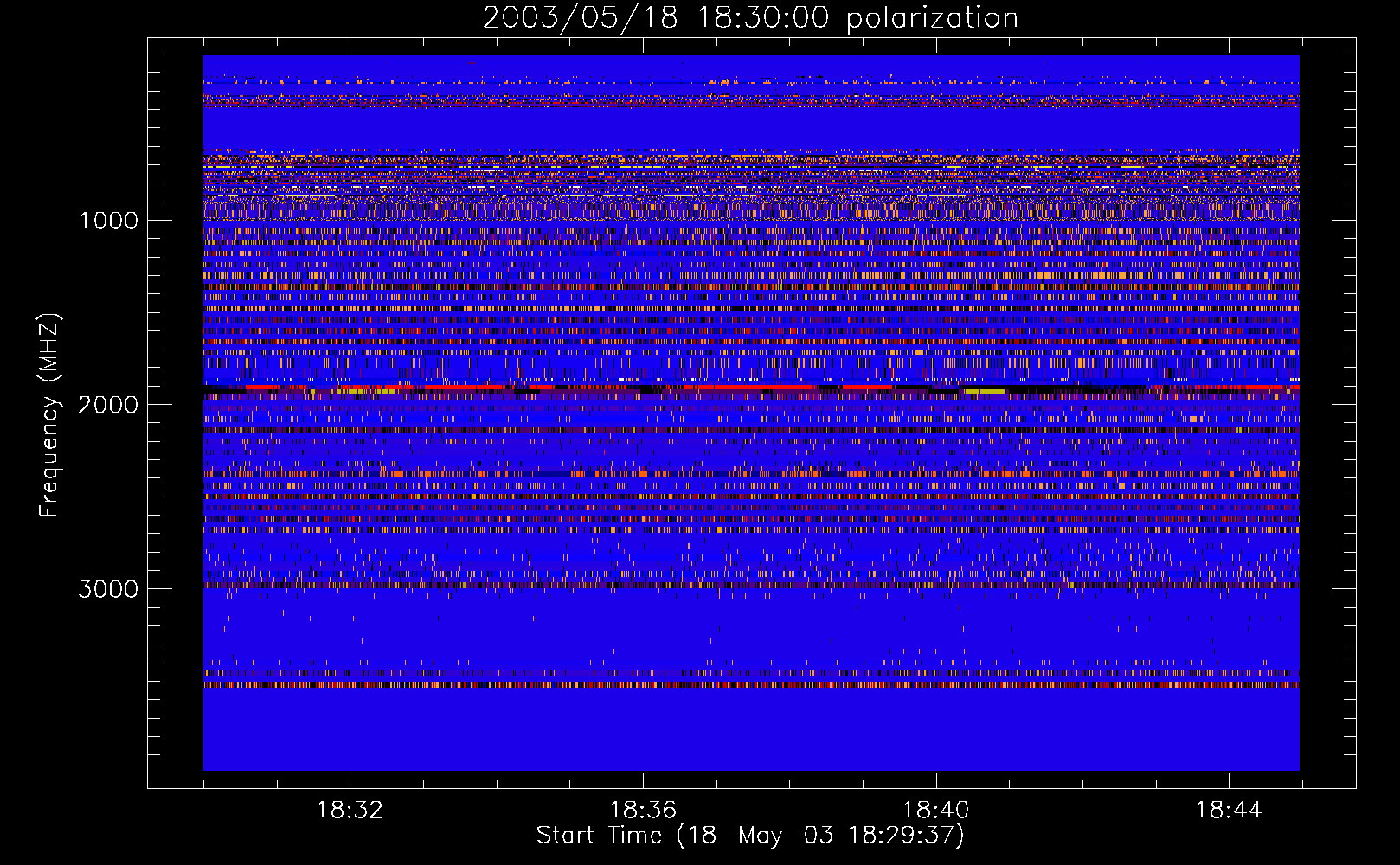Image resolution: width=1400 pixels, height=865 pixels.
Task: Click the bright red band near 2000 MHz
Action: (751, 388)
